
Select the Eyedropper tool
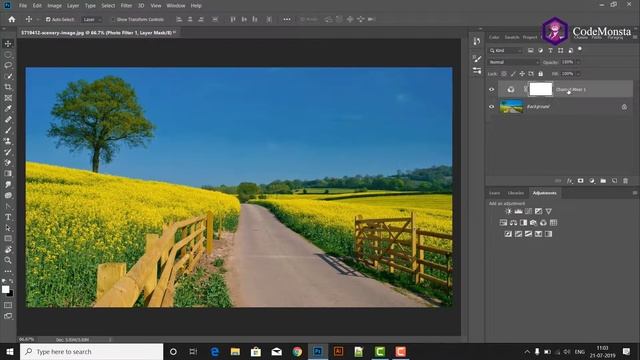tap(8, 109)
